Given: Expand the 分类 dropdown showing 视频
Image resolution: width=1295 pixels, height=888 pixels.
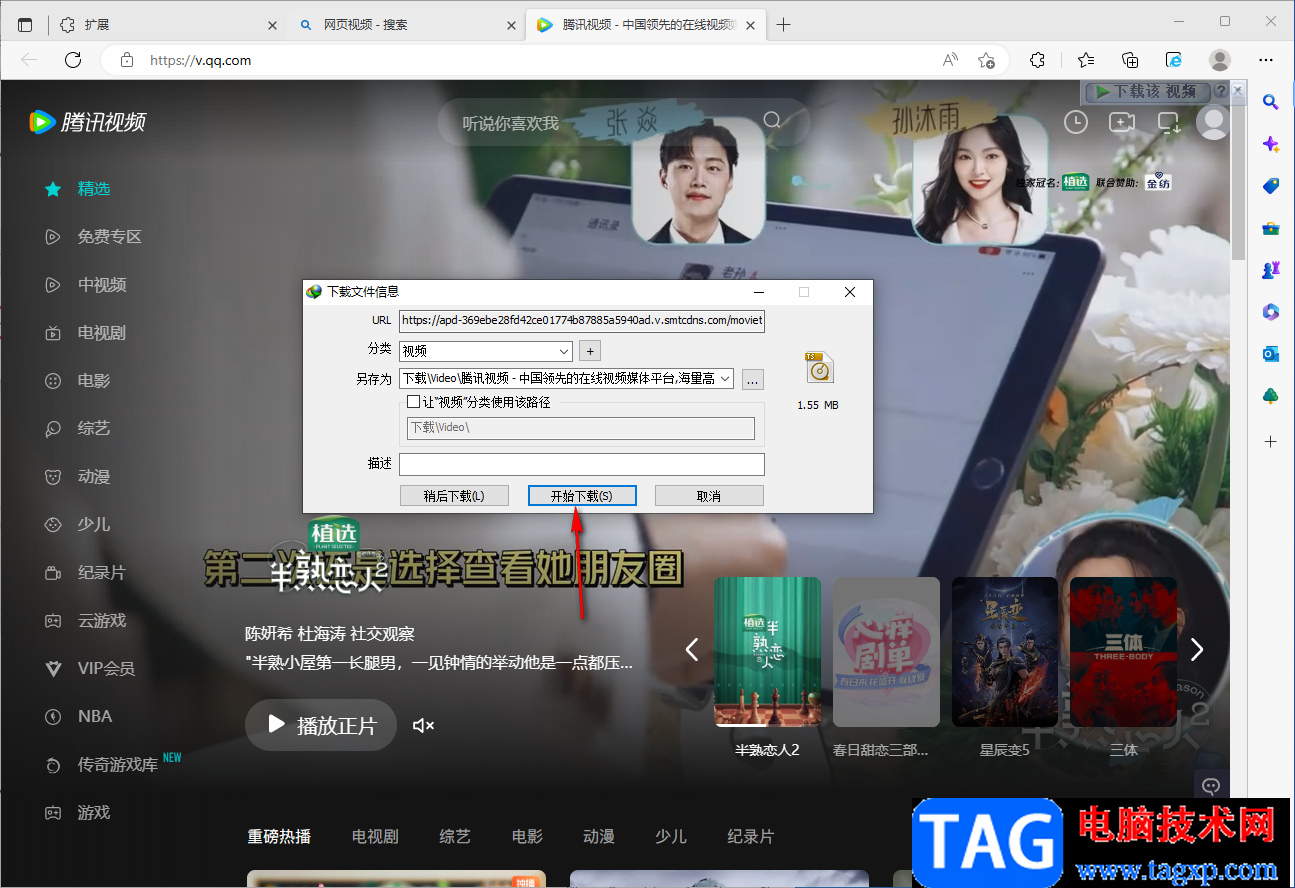Looking at the screenshot, I should [564, 351].
